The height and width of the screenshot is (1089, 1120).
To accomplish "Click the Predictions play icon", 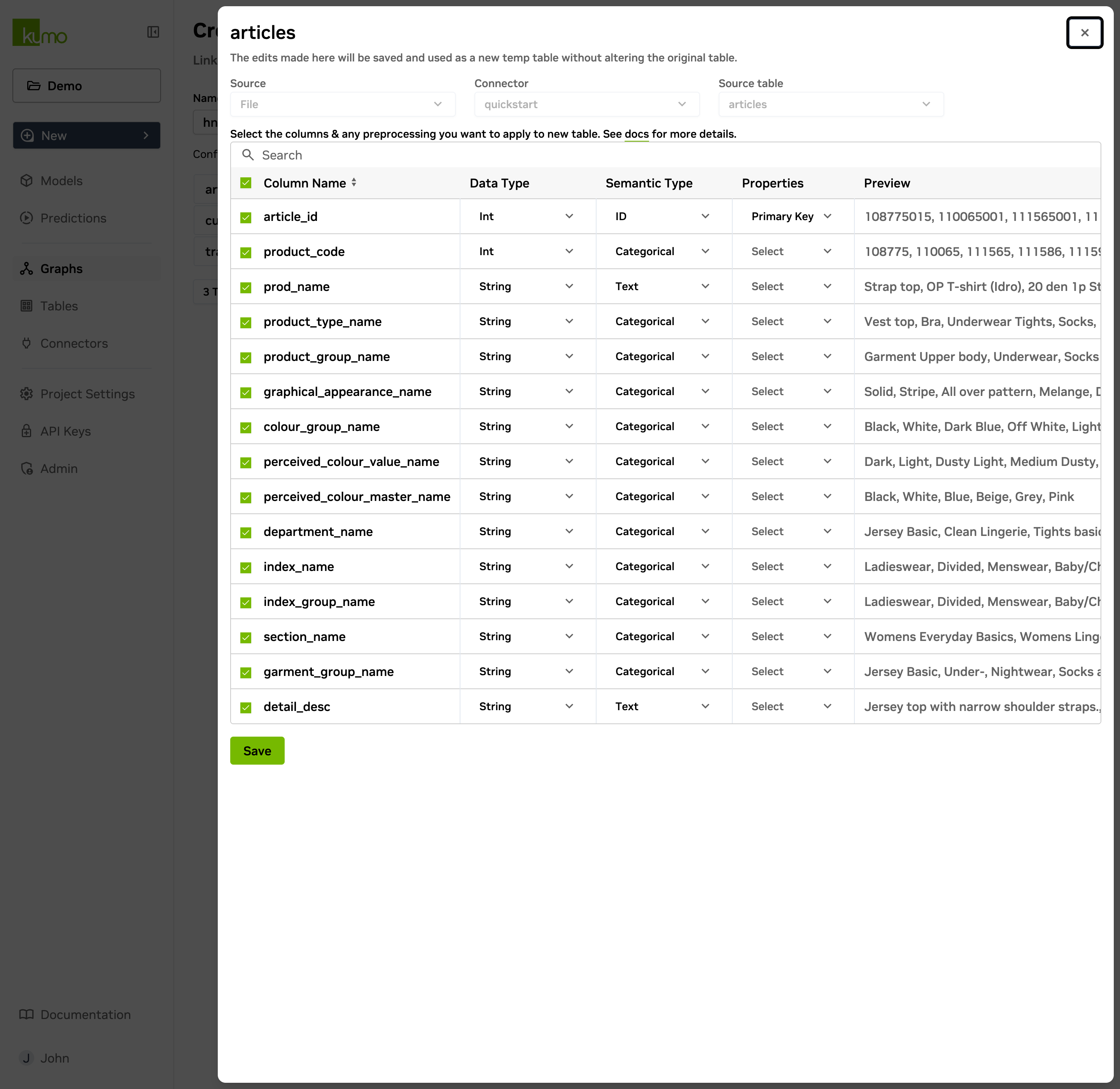I will pos(26,218).
